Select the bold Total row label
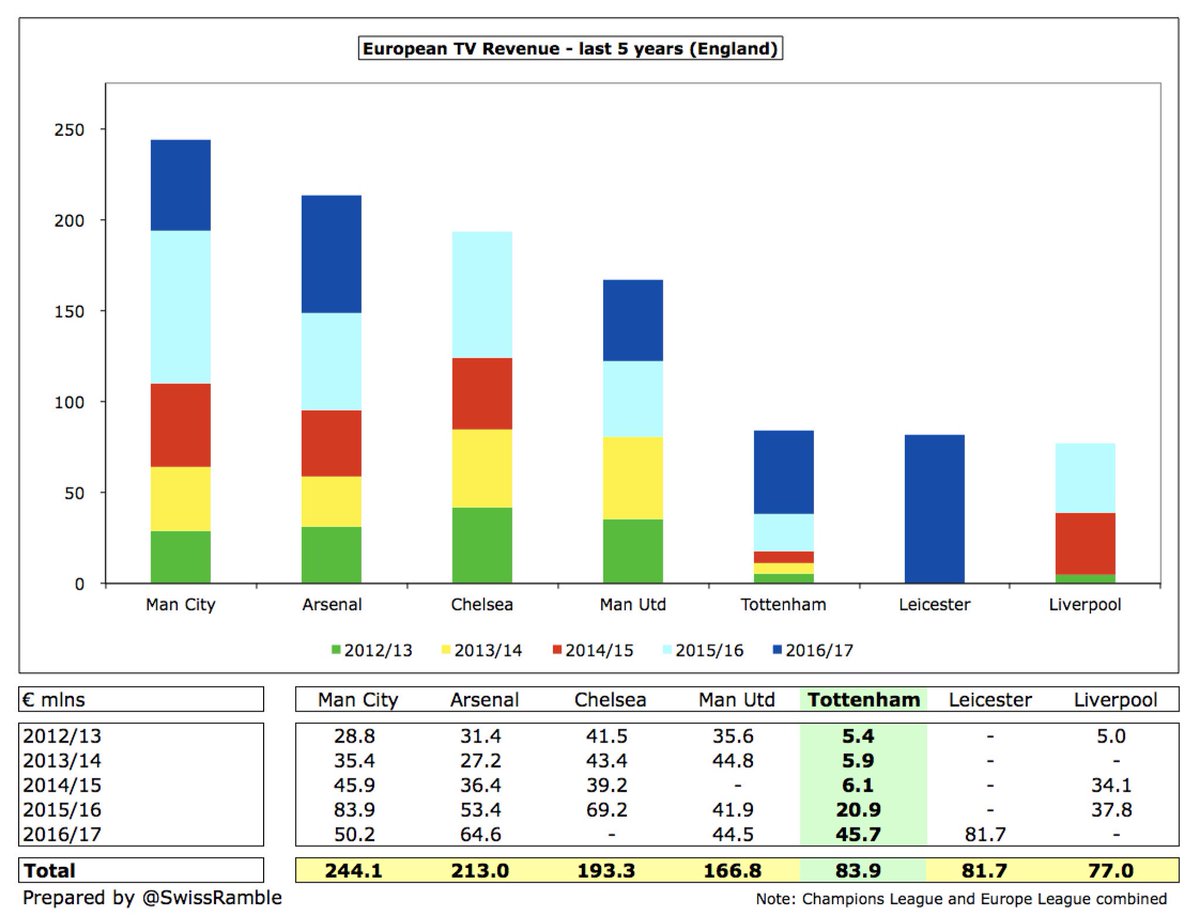 coord(50,871)
